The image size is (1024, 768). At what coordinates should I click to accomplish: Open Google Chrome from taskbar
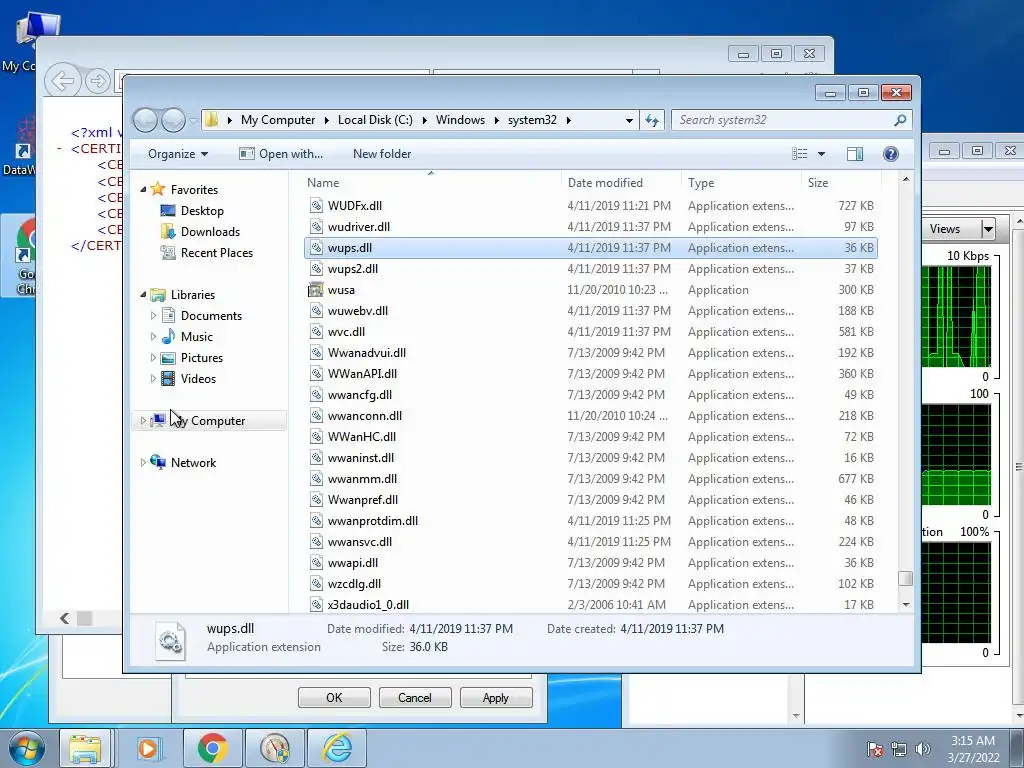pos(212,748)
